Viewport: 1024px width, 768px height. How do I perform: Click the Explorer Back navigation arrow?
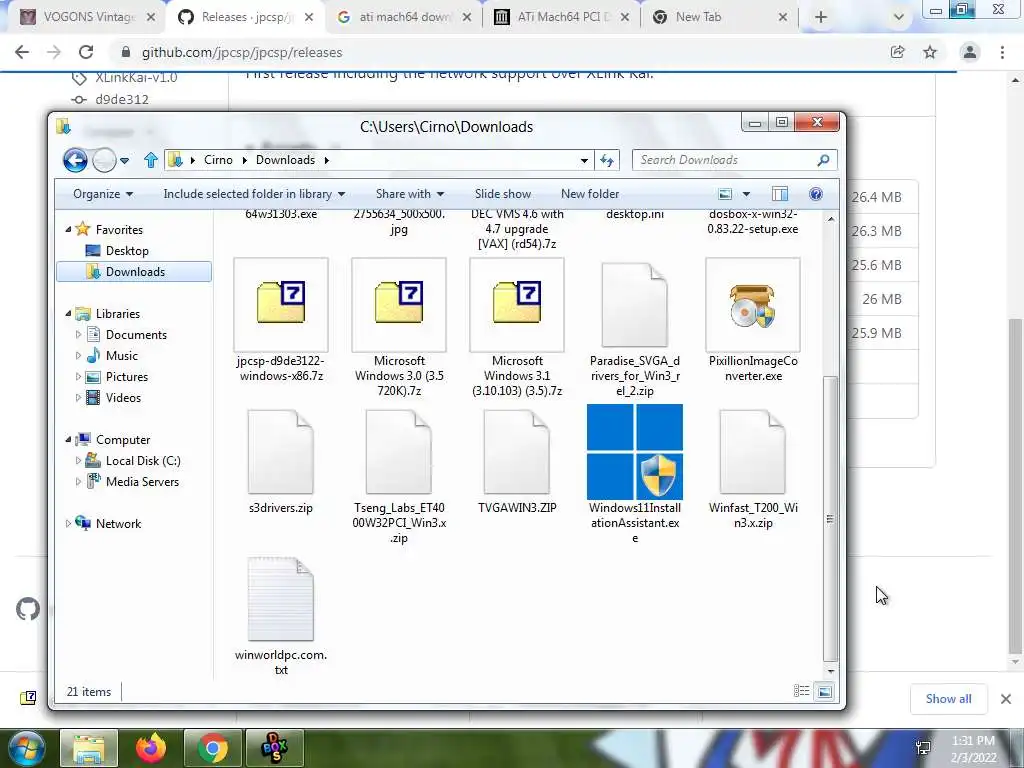[75, 160]
